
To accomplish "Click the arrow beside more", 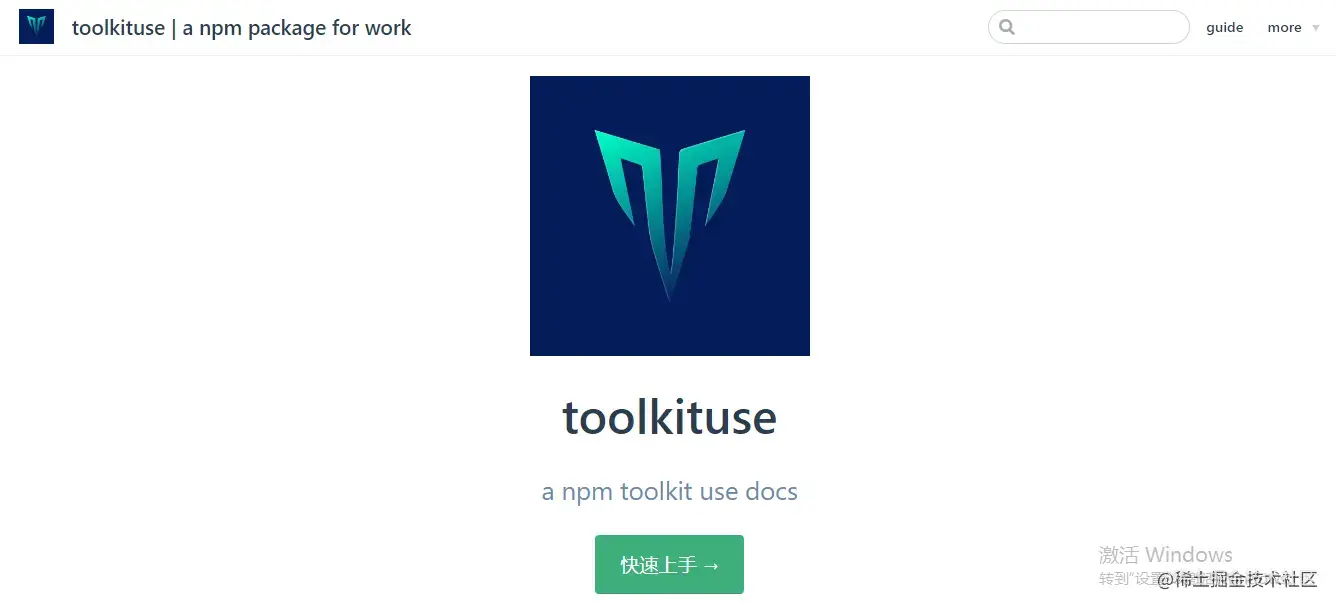I will coord(1315,28).
